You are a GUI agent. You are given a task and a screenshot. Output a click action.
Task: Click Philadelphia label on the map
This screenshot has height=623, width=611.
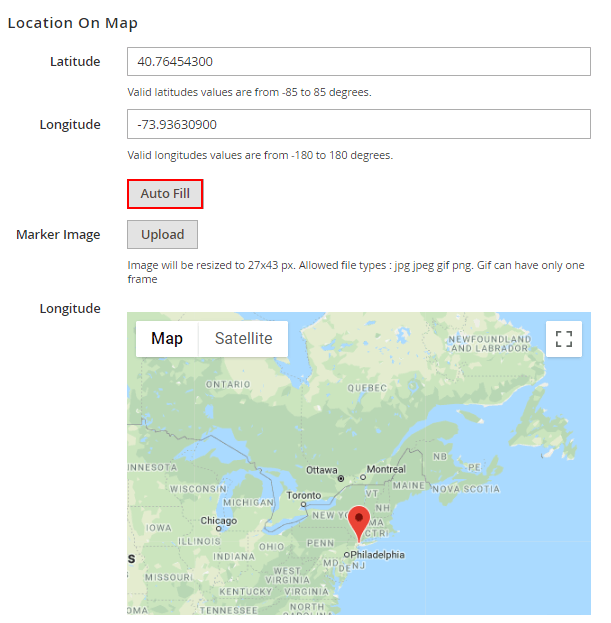[377, 554]
